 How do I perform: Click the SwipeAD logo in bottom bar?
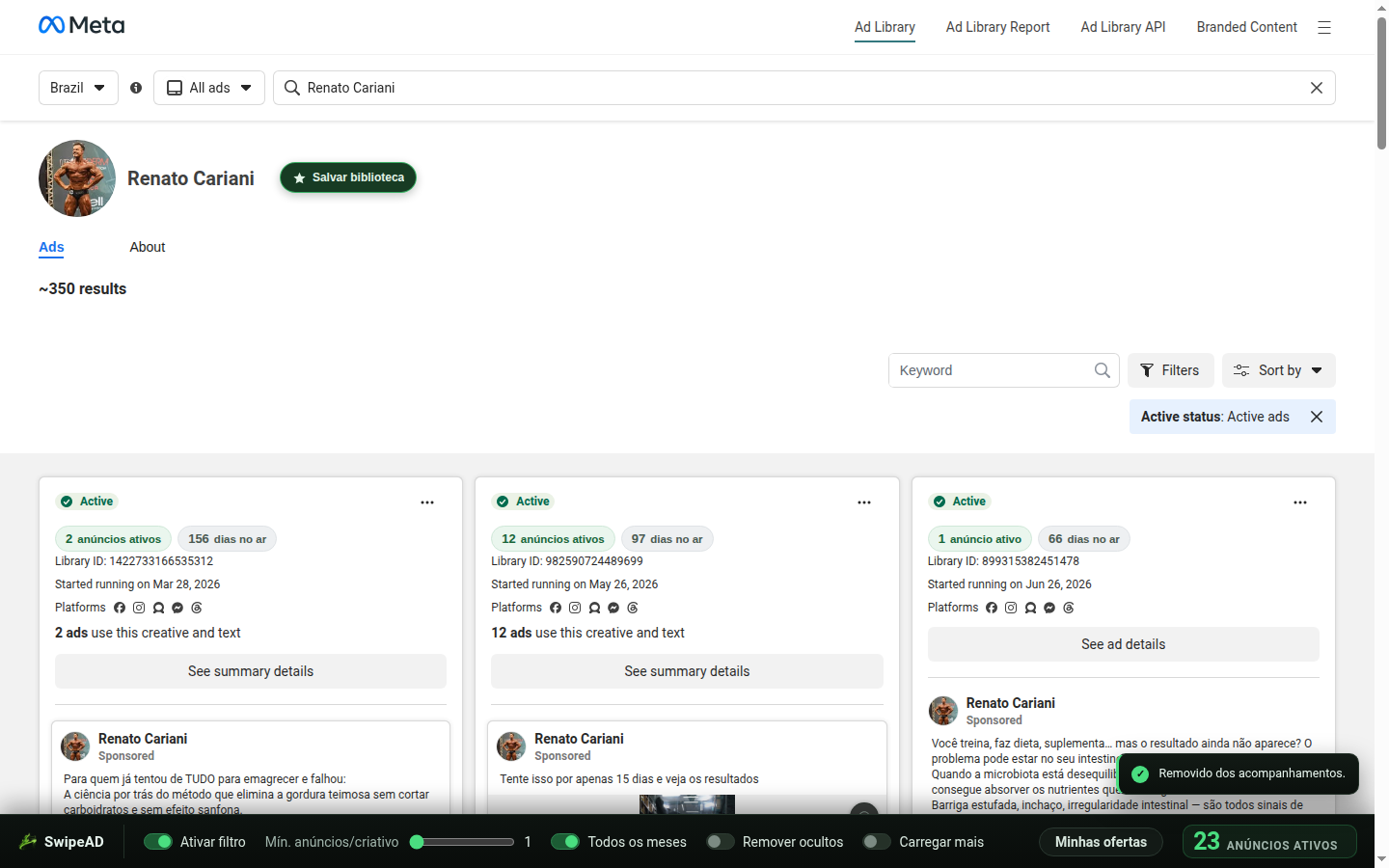[62, 842]
